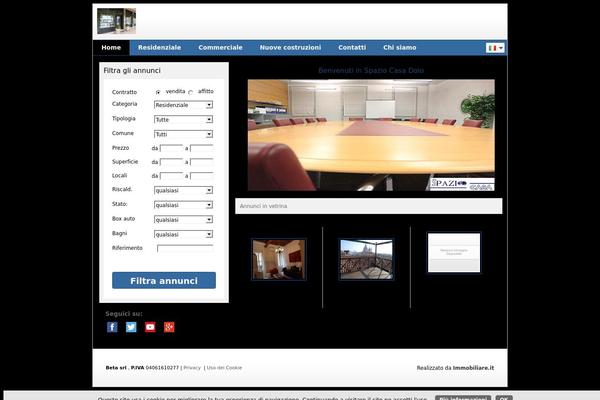Click the Riferimento text field

point(185,248)
